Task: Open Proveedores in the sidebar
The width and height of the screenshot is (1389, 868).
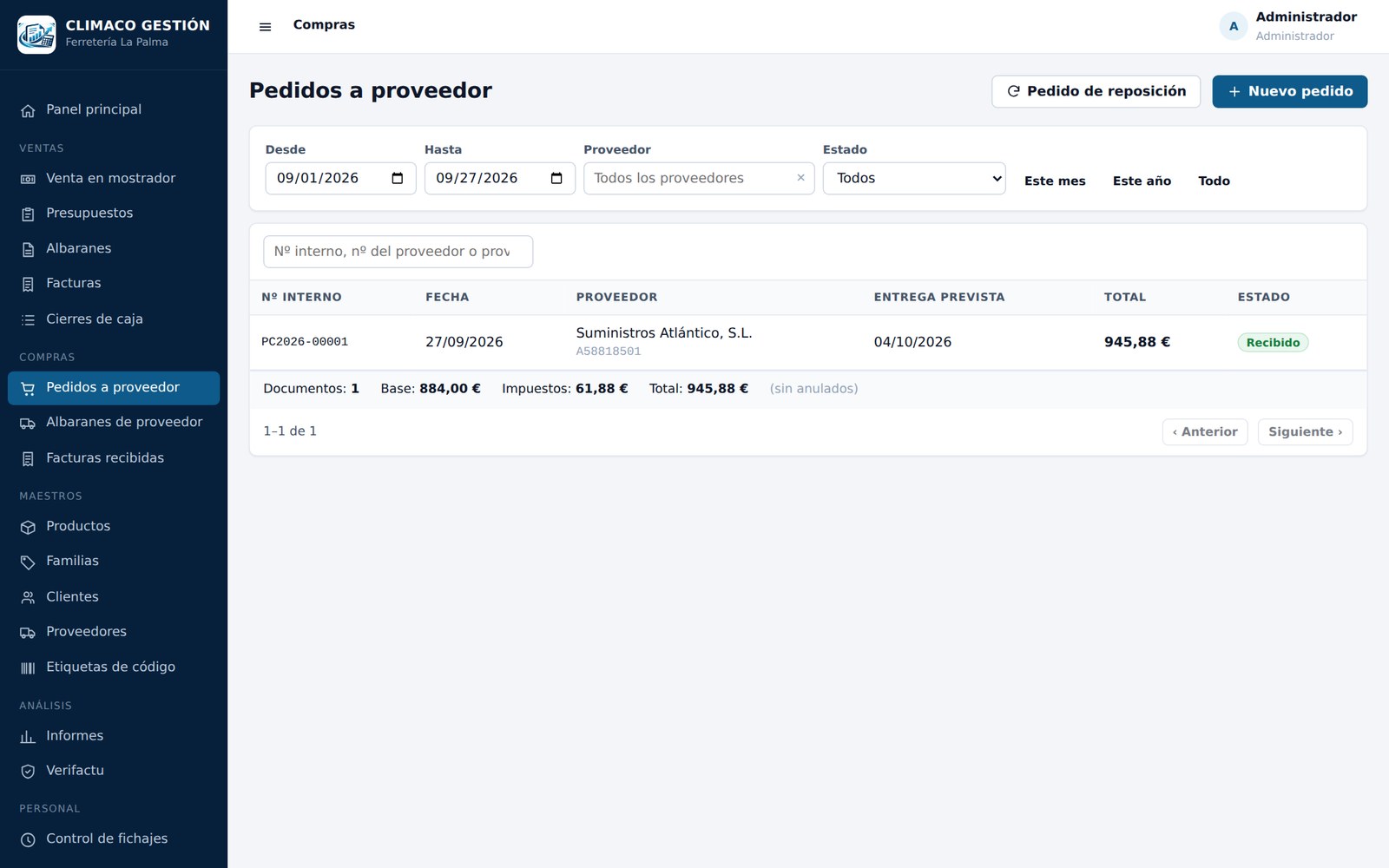Action: [x=114, y=631]
